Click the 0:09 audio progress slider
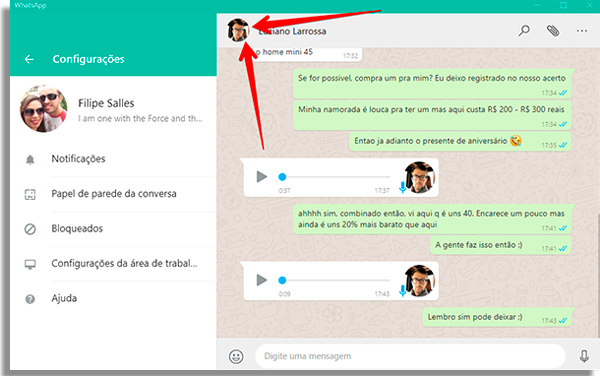 (334, 280)
